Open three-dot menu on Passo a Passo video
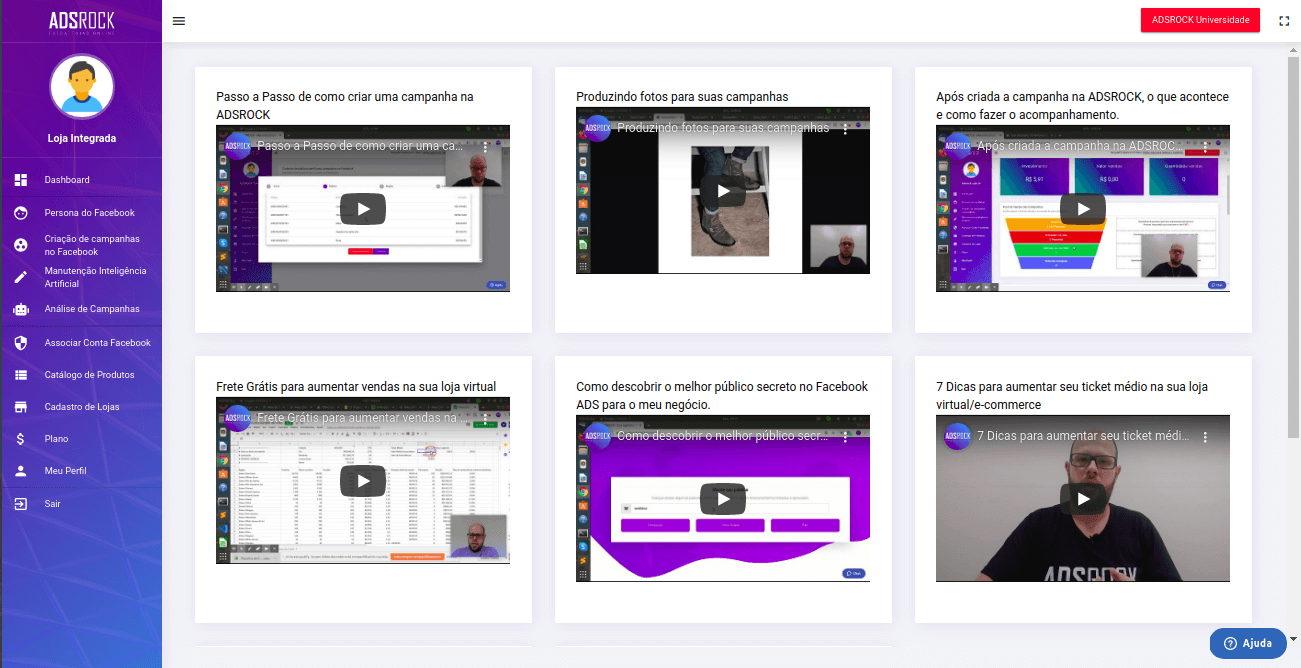Screen dimensions: 1301x668 point(485,147)
